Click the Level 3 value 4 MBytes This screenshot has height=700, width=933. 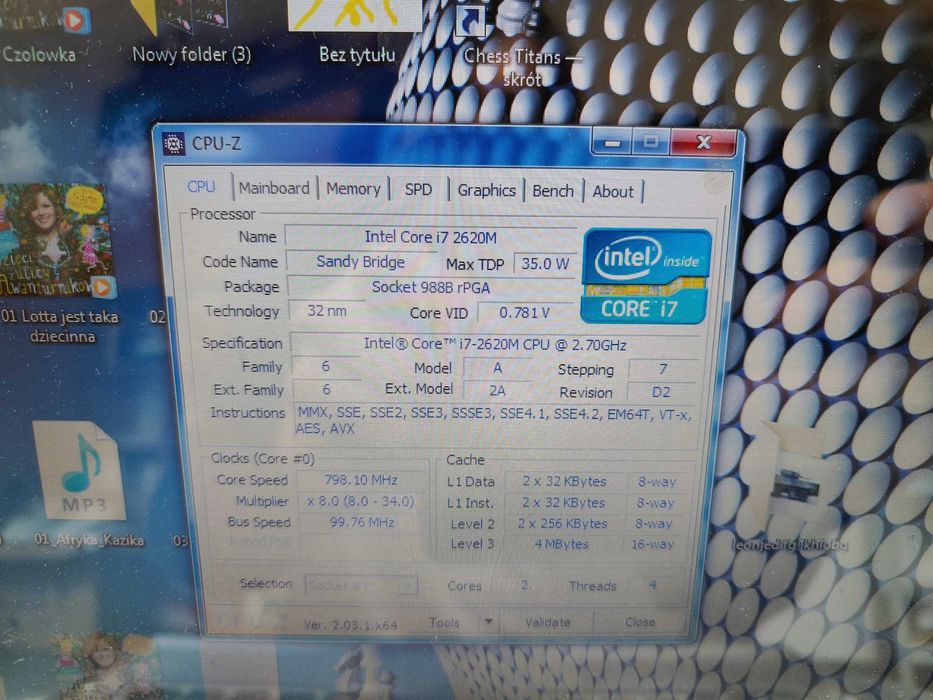(562, 544)
